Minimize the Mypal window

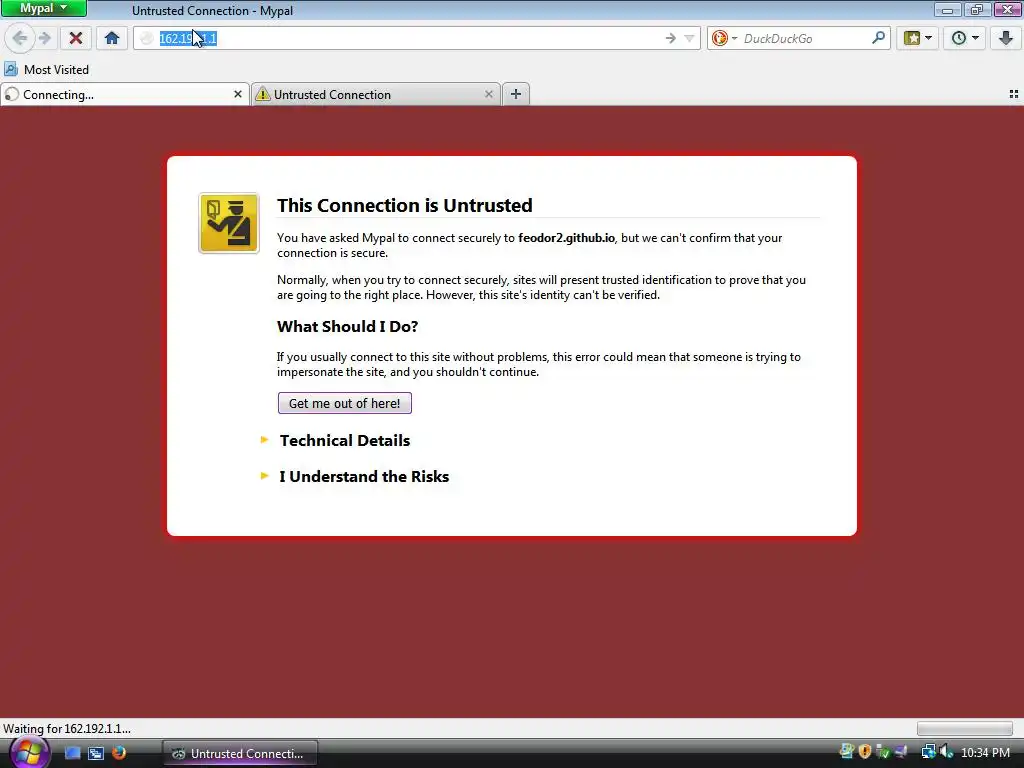click(x=947, y=9)
